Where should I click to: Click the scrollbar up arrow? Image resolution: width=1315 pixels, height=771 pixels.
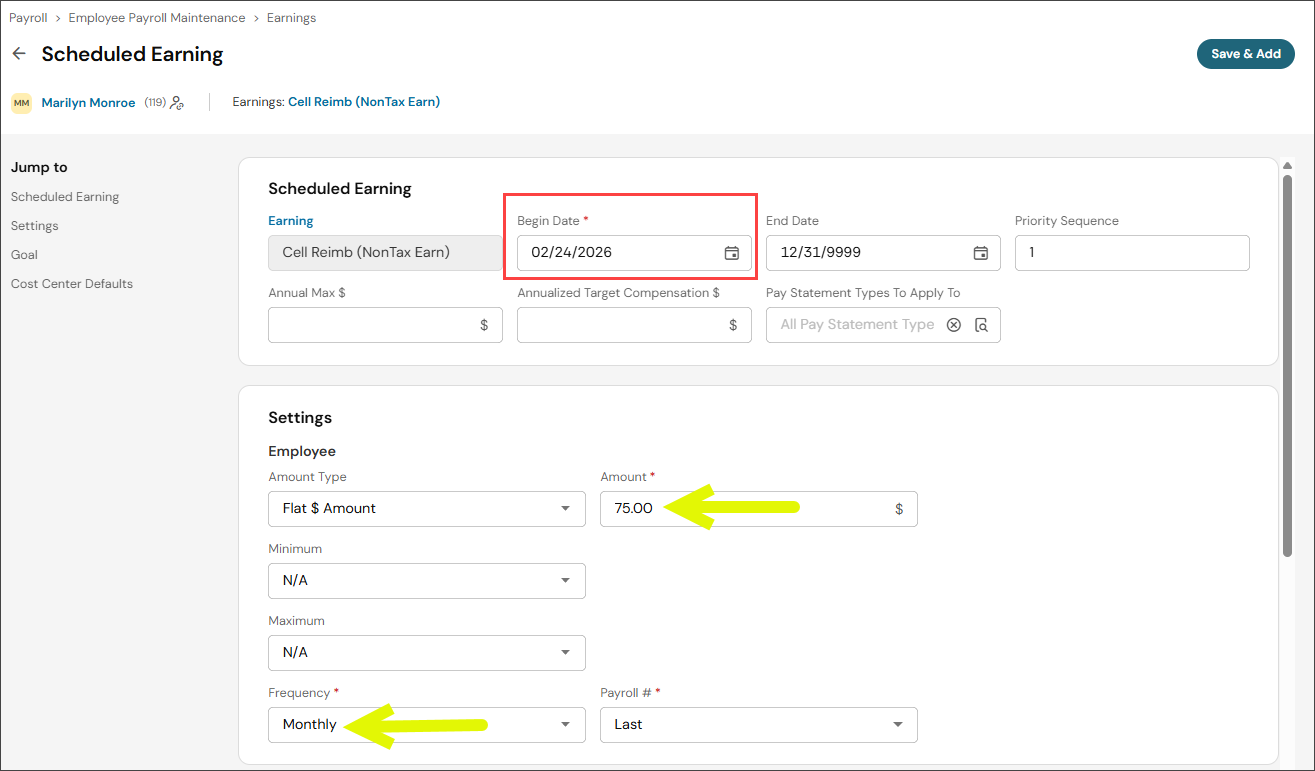1287,166
